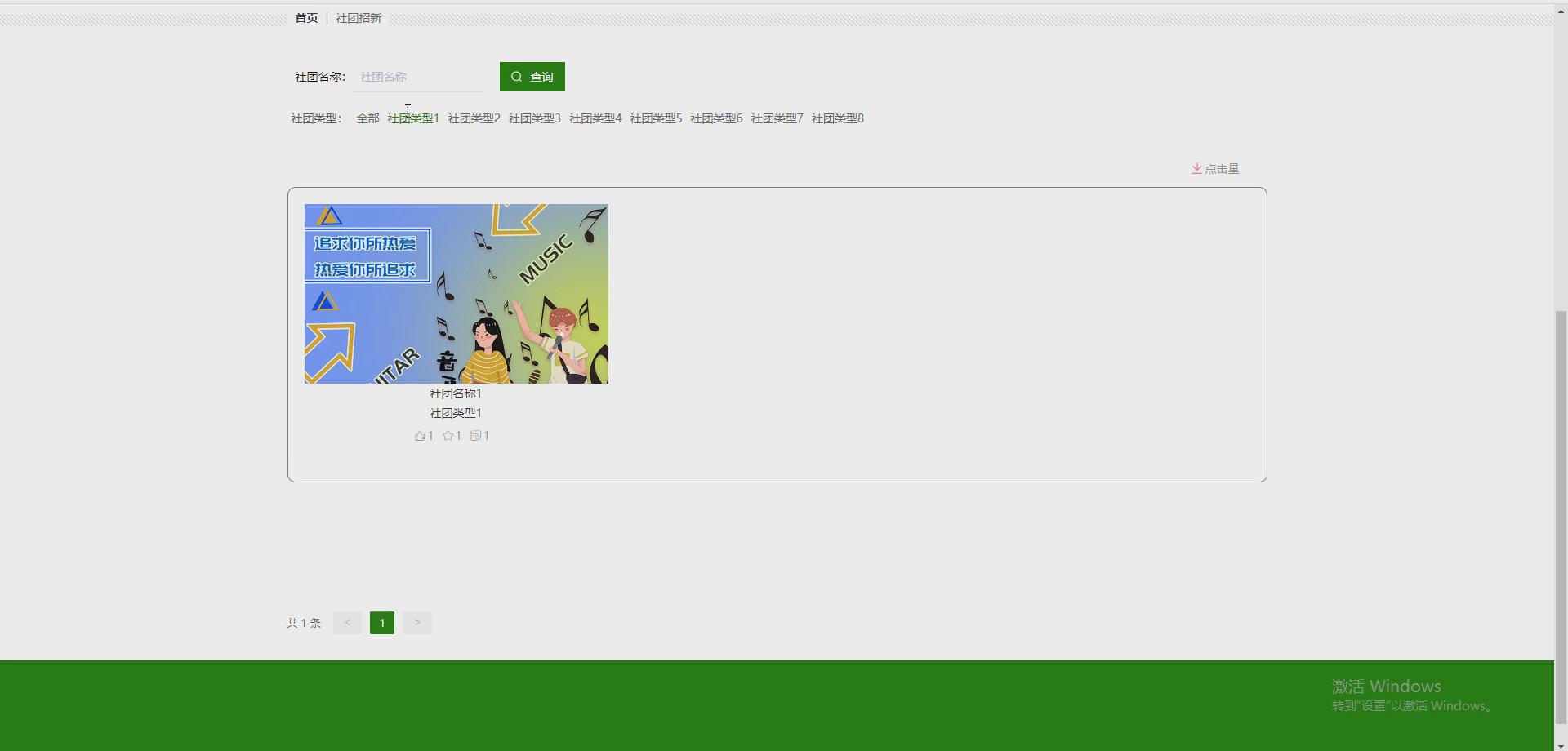Image resolution: width=1568 pixels, height=751 pixels.
Task: Filter by 社团类型3
Action: click(x=534, y=118)
